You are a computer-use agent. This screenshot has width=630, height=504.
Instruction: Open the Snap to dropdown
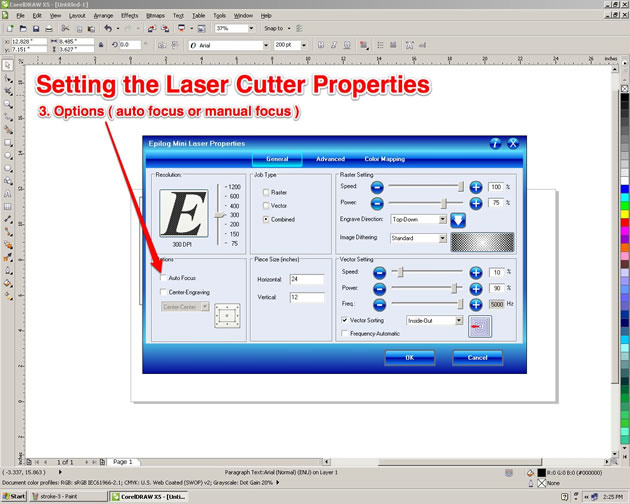(x=289, y=29)
